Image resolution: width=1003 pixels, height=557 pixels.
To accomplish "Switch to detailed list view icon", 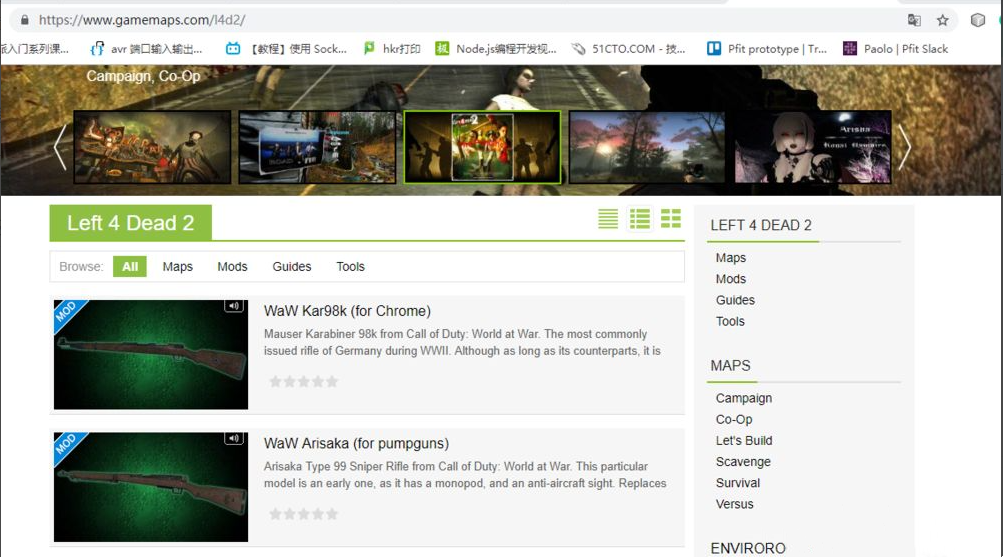I will click(x=640, y=219).
